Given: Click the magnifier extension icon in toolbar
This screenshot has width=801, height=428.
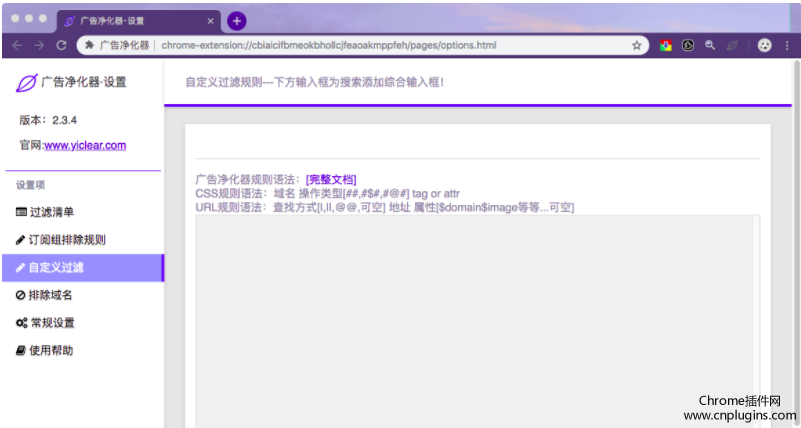Looking at the screenshot, I should [710, 45].
